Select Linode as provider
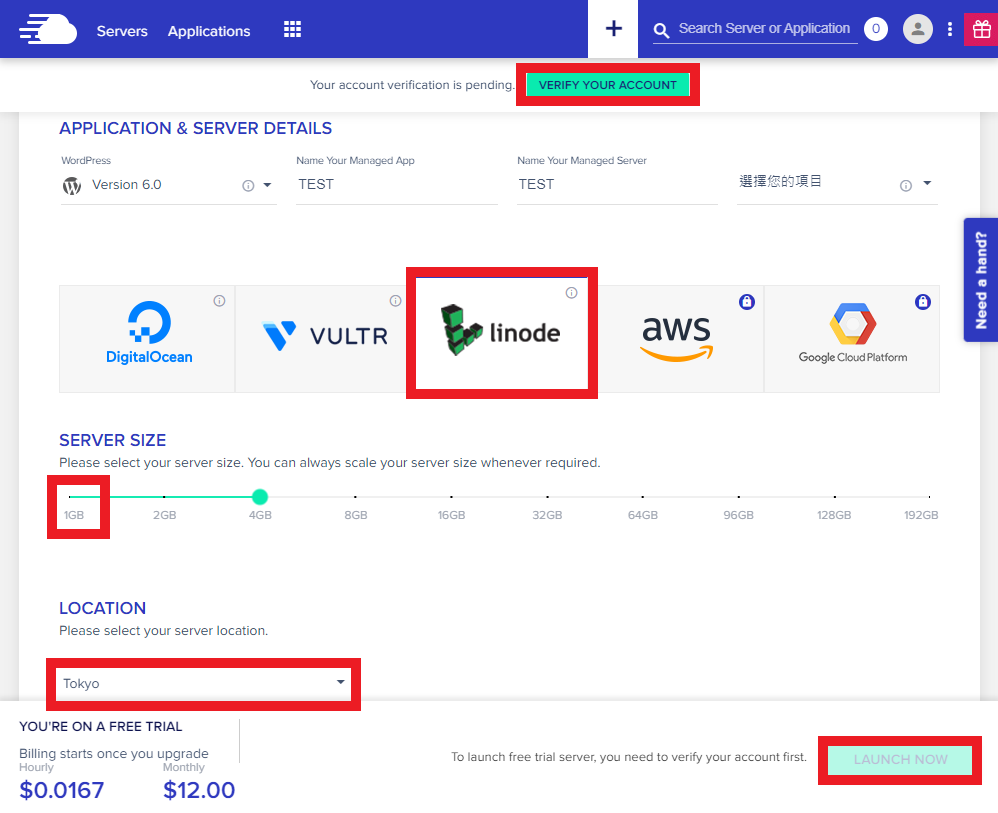Viewport: 998px width, 813px height. coord(502,333)
